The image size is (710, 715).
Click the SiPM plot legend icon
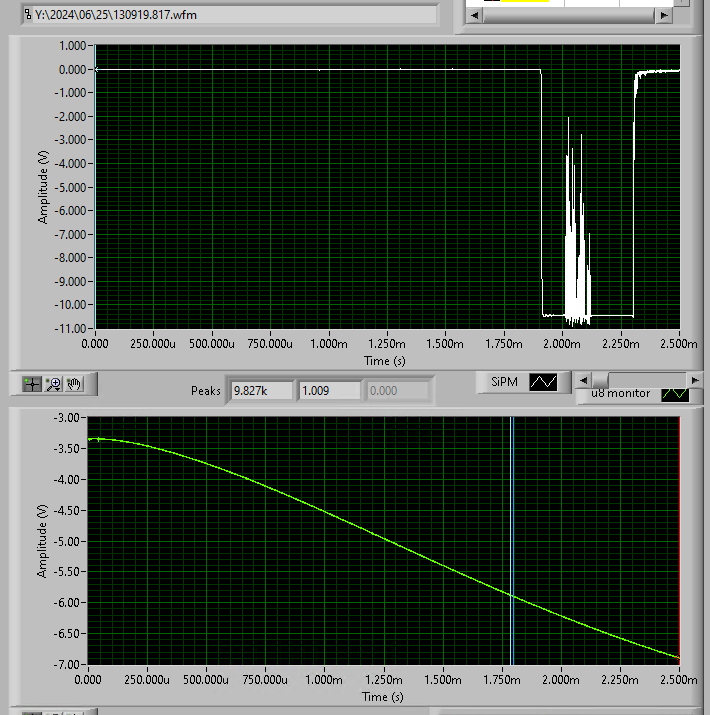tap(543, 382)
